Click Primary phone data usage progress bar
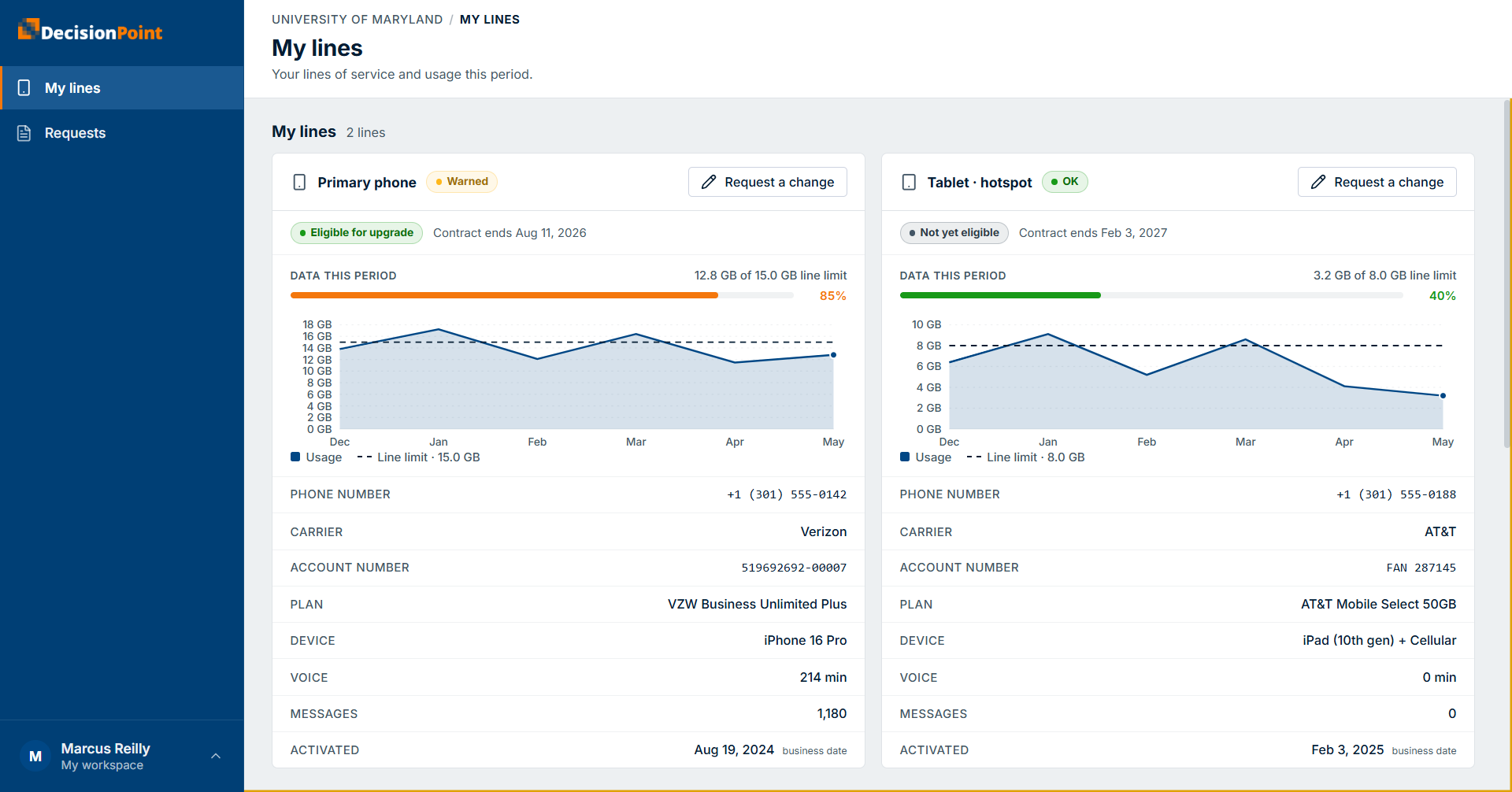 (542, 295)
